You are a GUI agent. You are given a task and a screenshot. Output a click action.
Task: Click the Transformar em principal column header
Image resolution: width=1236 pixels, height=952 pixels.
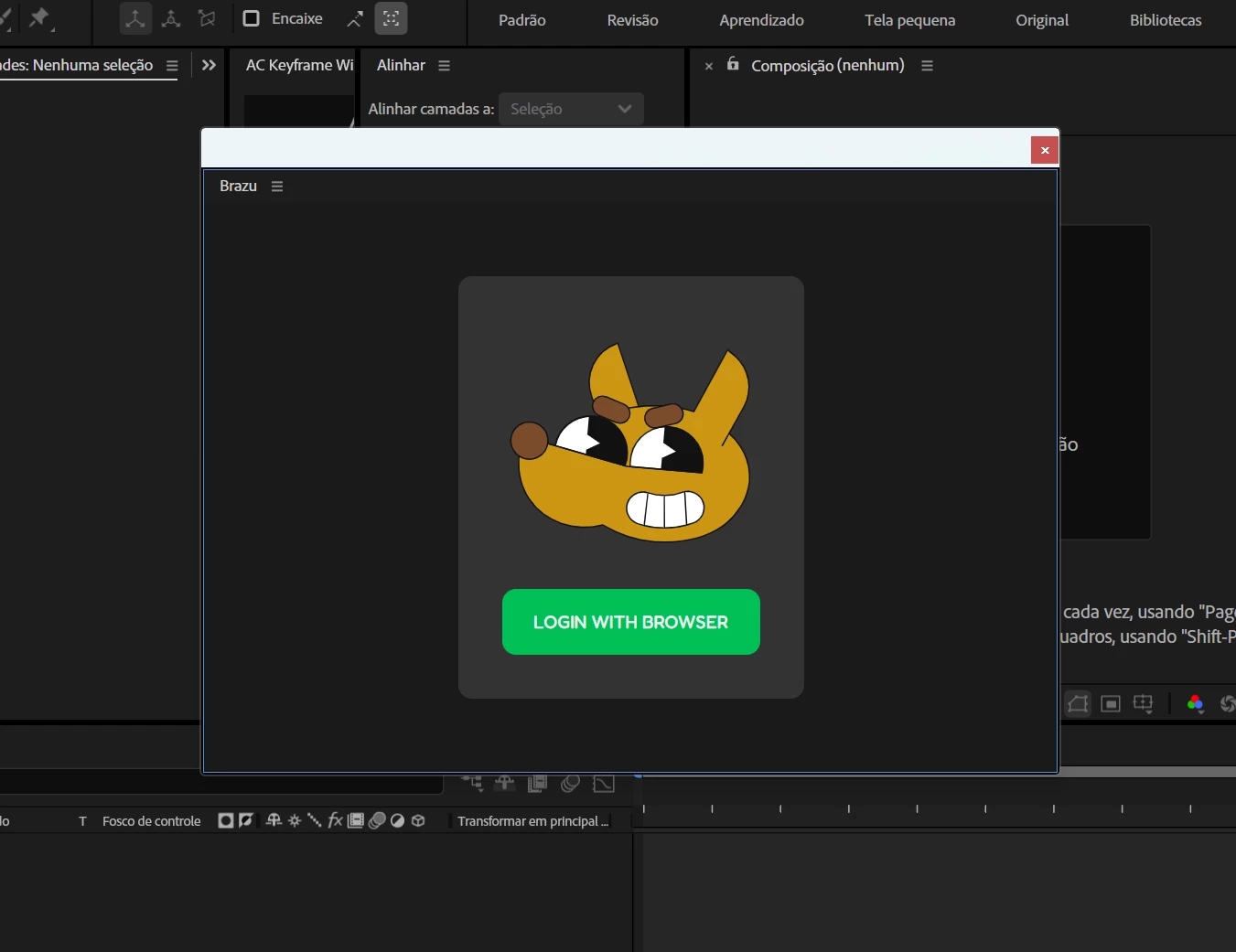(532, 821)
